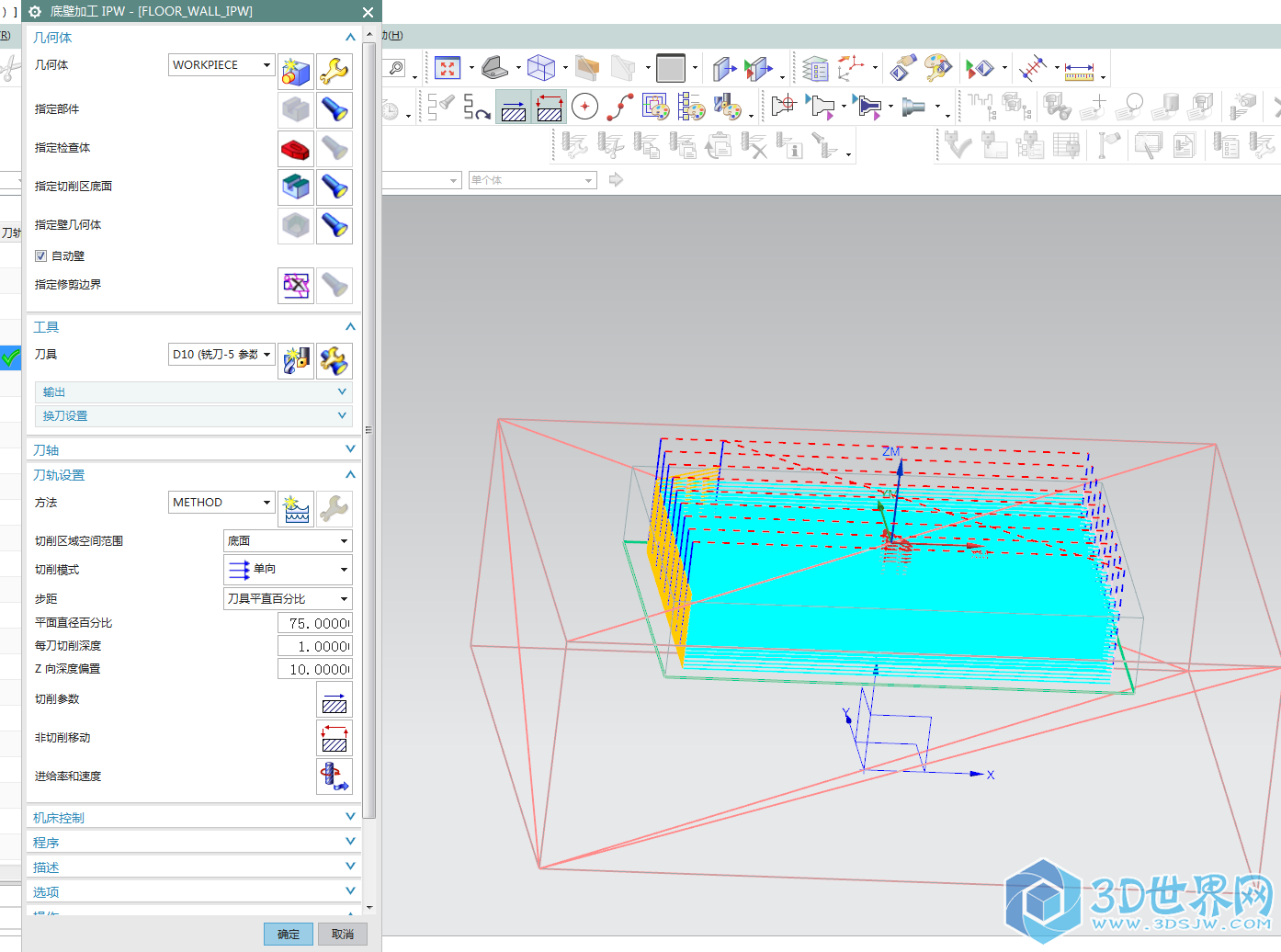Click the new tool icon beside D10

296,360
